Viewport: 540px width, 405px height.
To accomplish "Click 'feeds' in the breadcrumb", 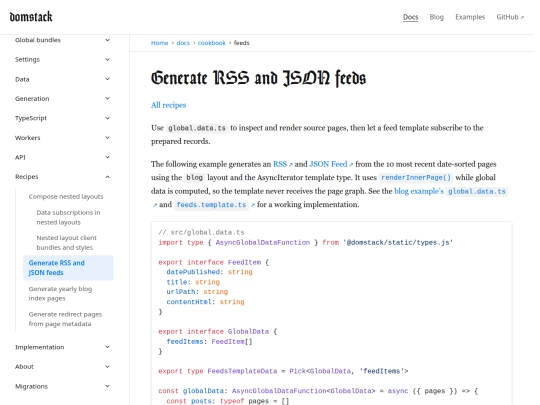I will pos(241,43).
